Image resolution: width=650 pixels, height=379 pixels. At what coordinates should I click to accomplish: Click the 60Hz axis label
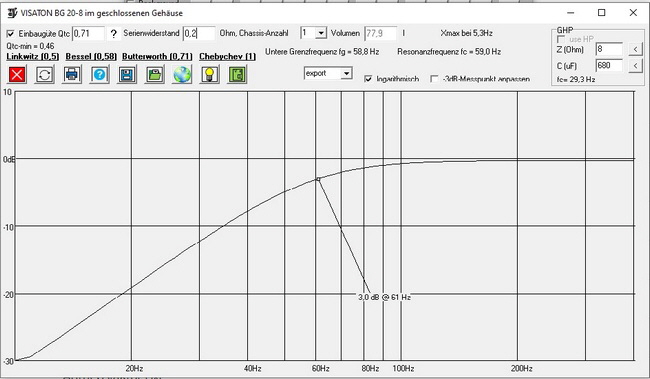click(320, 368)
